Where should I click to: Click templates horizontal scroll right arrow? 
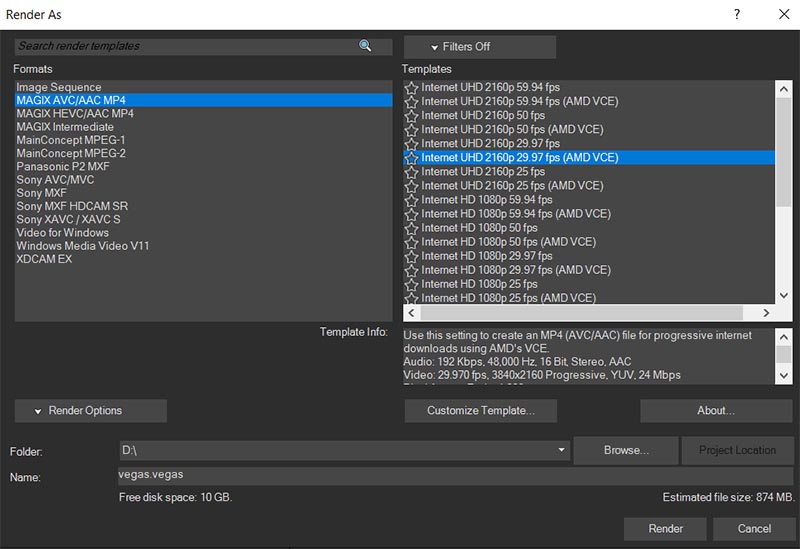(x=766, y=313)
